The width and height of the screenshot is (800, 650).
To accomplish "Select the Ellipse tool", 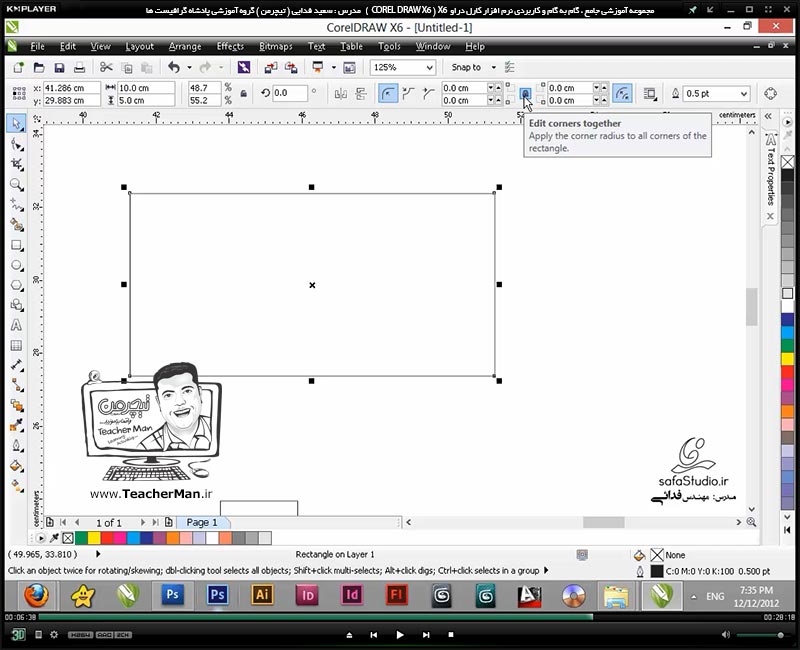I will [17, 265].
